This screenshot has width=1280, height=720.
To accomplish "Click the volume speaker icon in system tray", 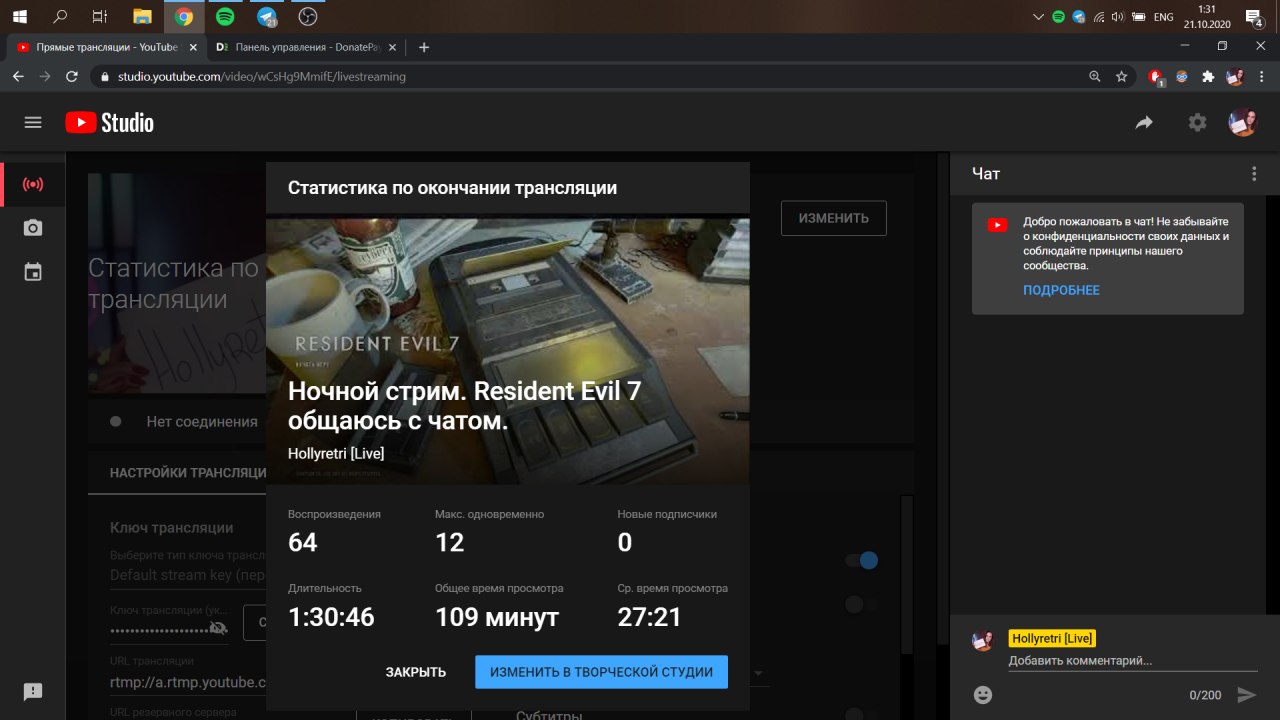I will 1117,17.
